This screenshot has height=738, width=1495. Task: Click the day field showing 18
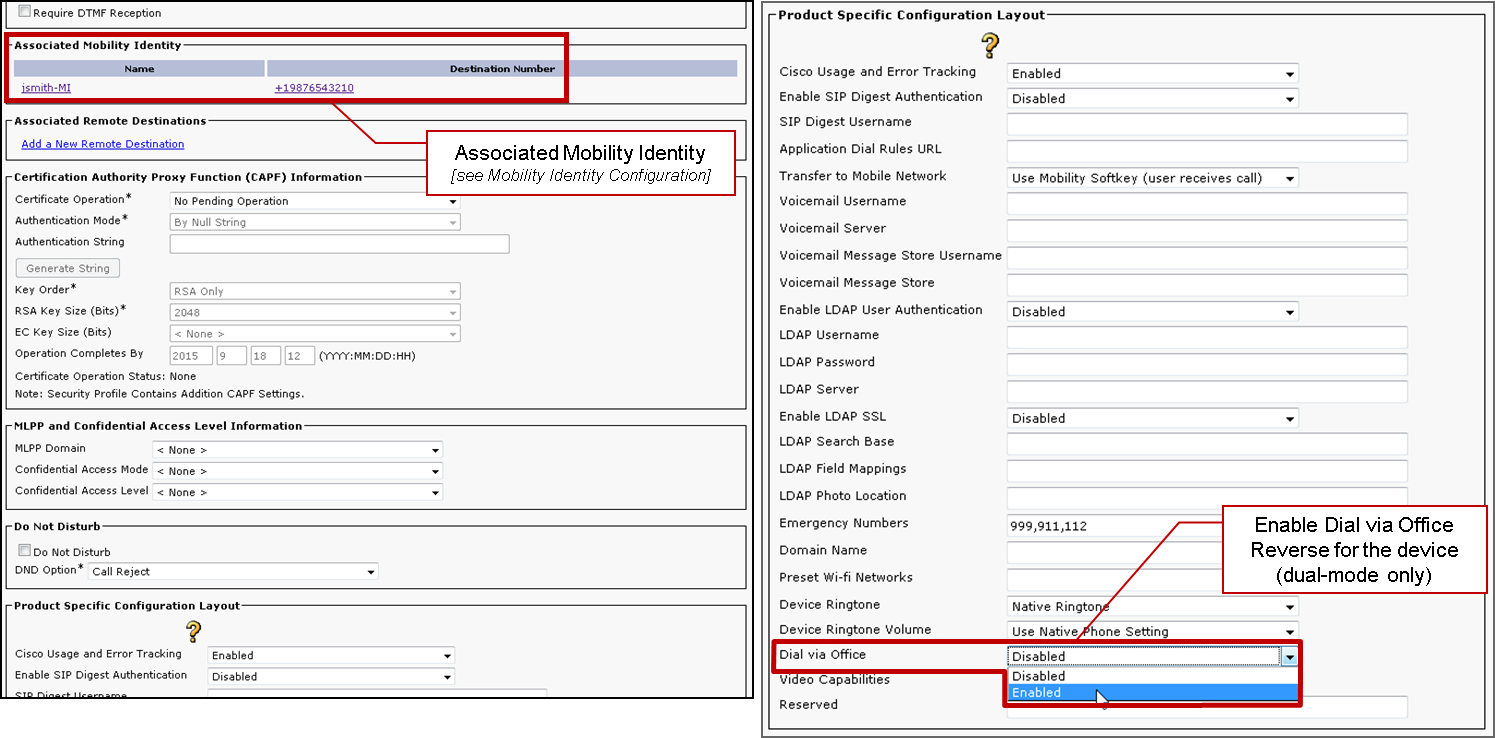[x=266, y=356]
